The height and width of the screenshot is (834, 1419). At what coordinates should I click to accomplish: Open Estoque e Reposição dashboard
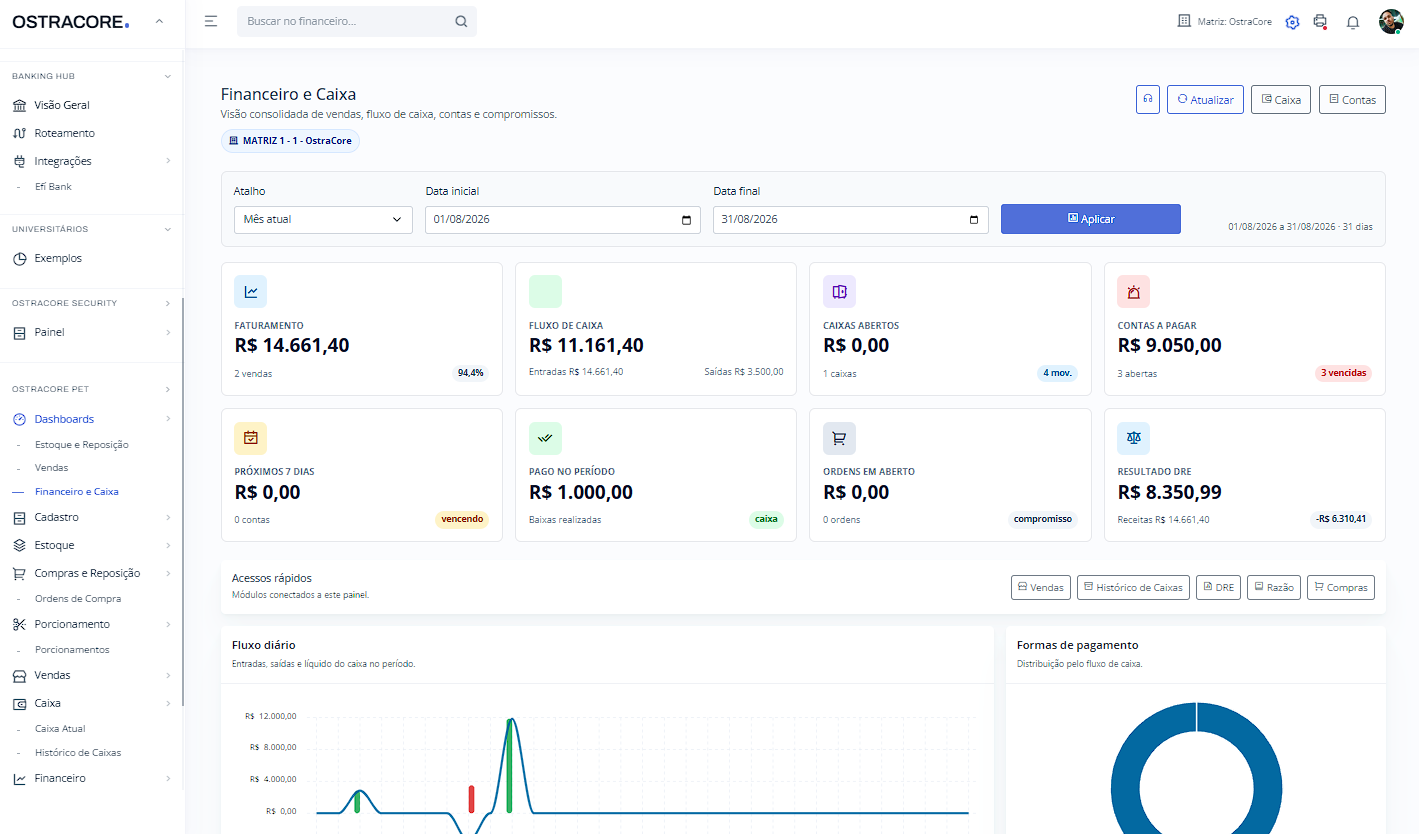82,444
